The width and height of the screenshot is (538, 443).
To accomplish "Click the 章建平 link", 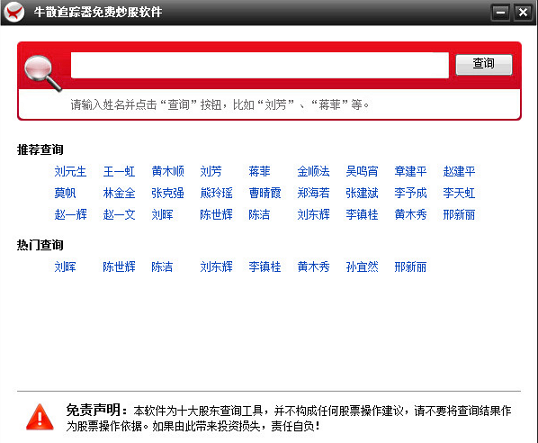I will (x=411, y=171).
